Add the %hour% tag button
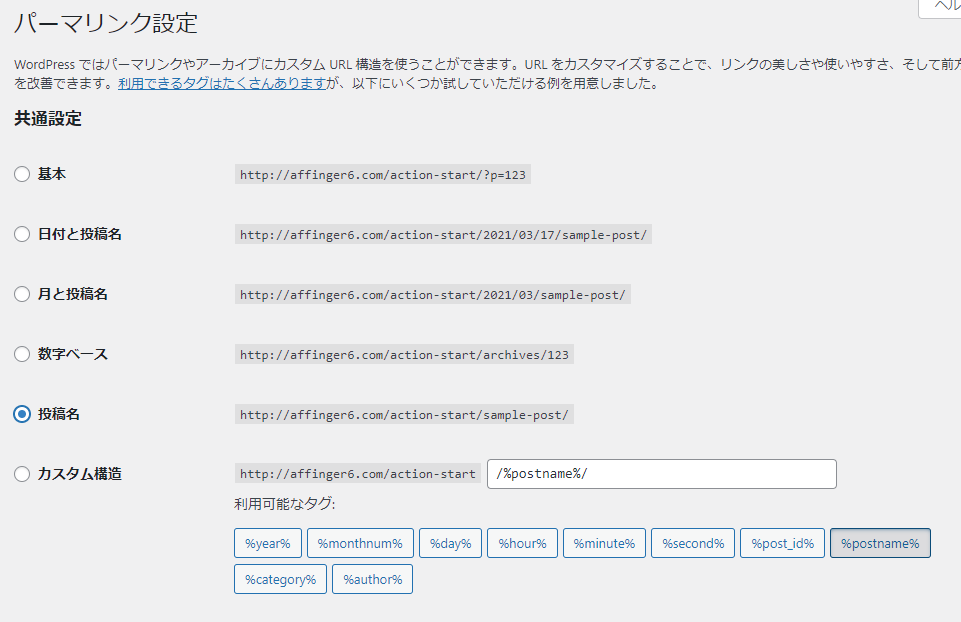 522,543
